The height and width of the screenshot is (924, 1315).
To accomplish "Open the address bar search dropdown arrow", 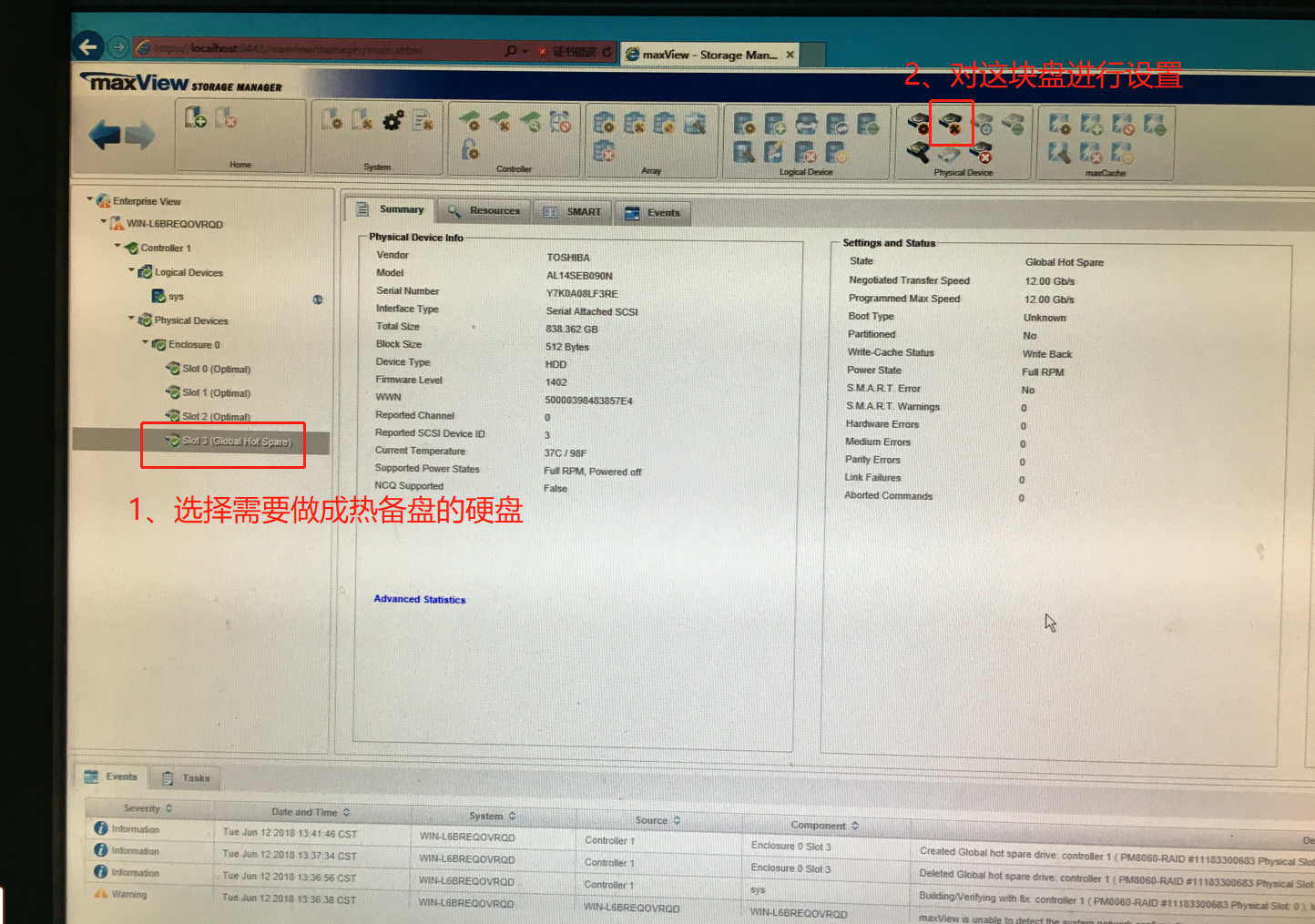I will click(x=525, y=51).
